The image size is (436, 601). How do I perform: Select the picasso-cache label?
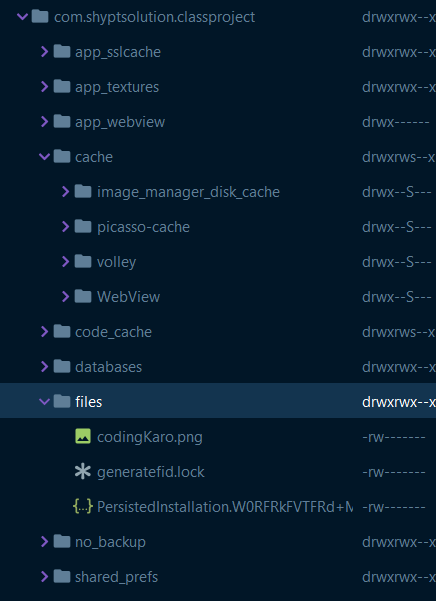pyautogui.click(x=143, y=227)
